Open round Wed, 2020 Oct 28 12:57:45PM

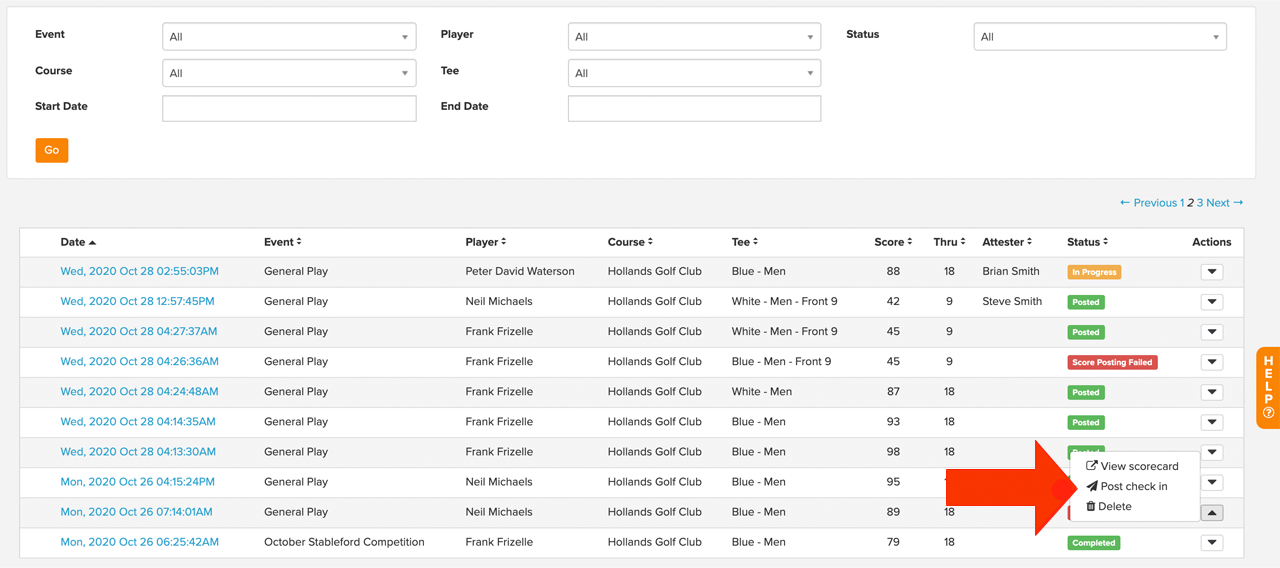click(x=137, y=301)
